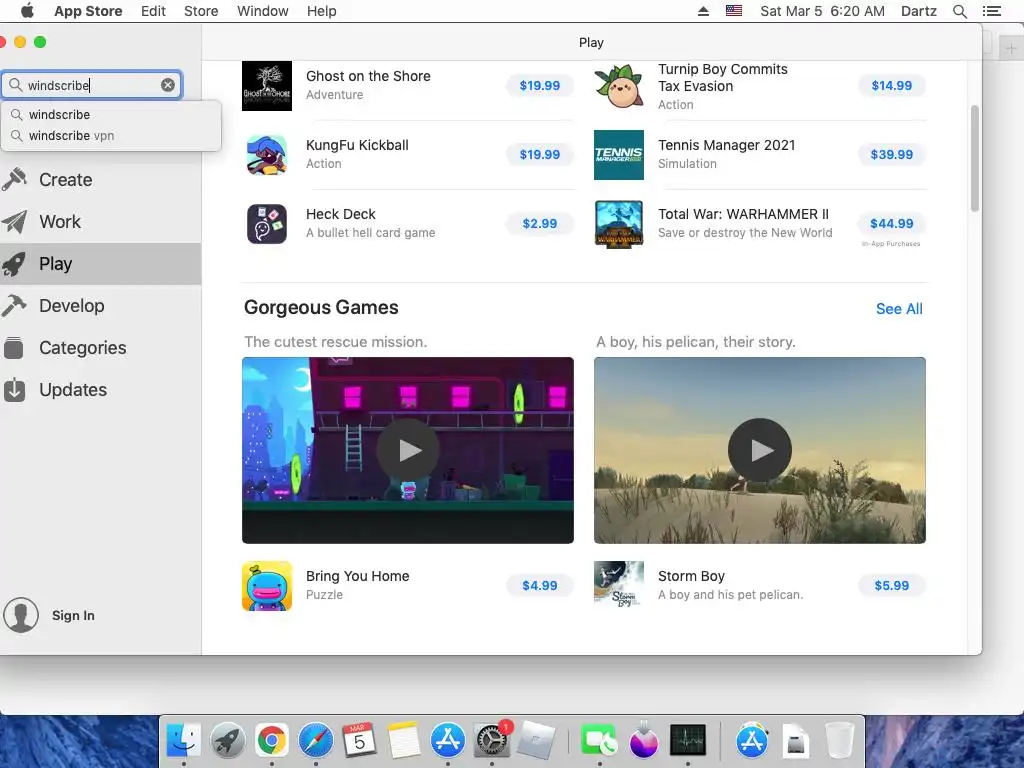Open Notes icon in the Dock
Image resolution: width=1024 pixels, height=768 pixels.
point(403,741)
